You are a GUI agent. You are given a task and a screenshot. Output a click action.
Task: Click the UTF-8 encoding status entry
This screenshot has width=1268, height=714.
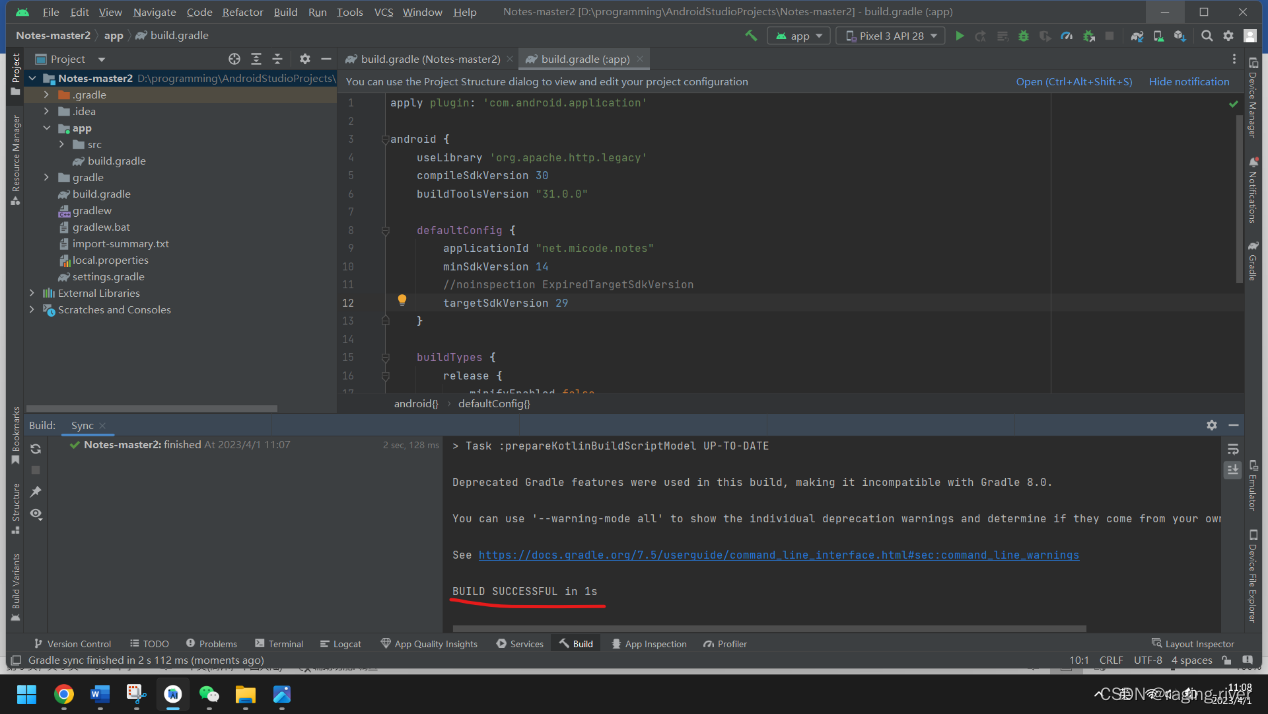tap(1148, 661)
